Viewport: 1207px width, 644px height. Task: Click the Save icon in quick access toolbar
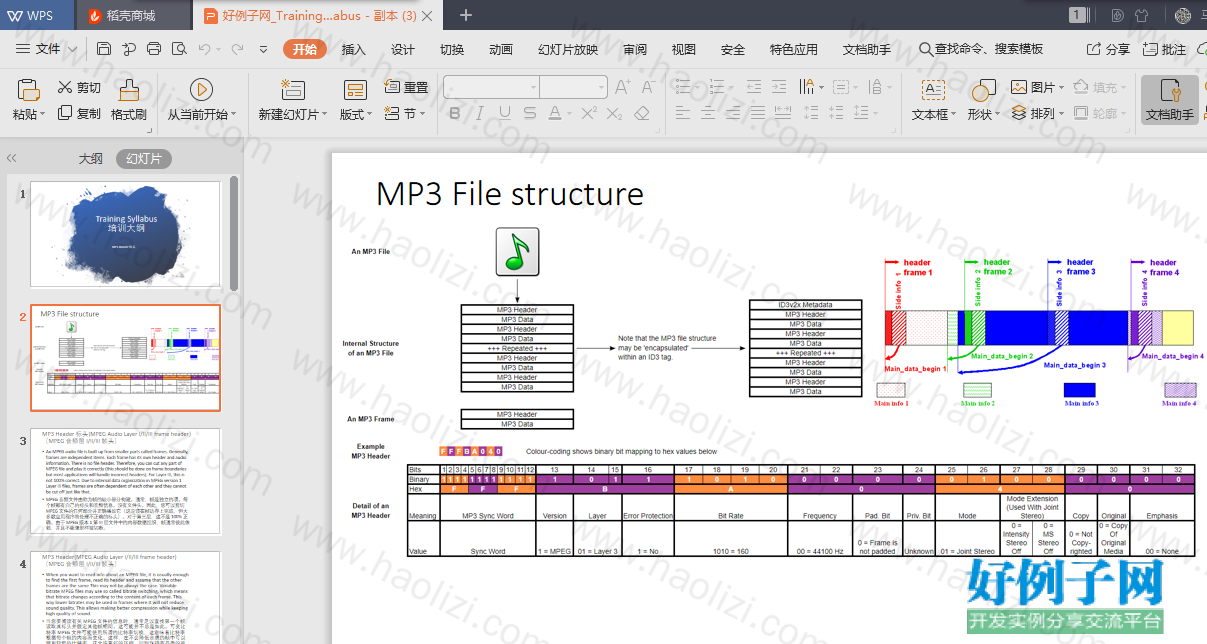click(x=104, y=49)
